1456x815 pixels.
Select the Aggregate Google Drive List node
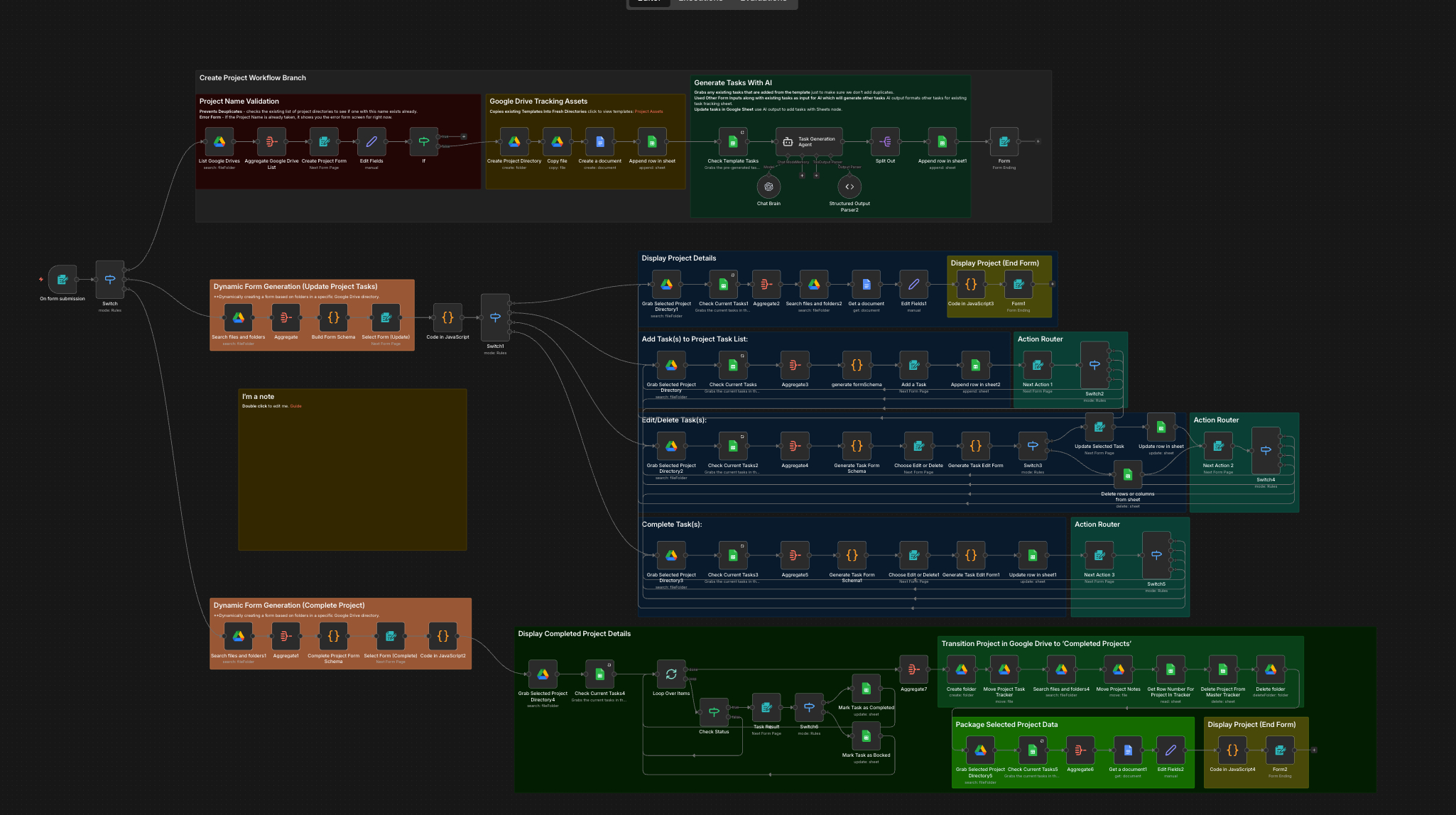pos(271,141)
